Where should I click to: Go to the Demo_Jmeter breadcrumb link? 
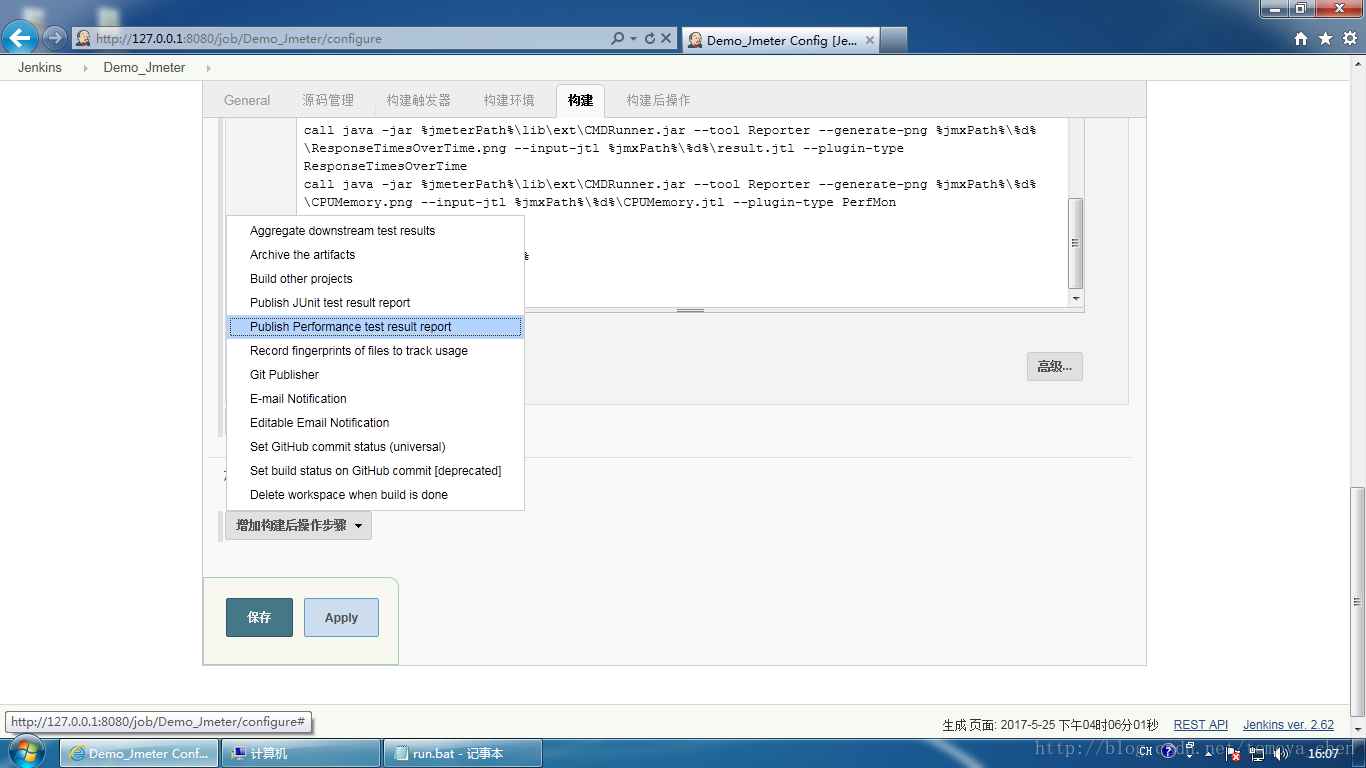point(144,68)
